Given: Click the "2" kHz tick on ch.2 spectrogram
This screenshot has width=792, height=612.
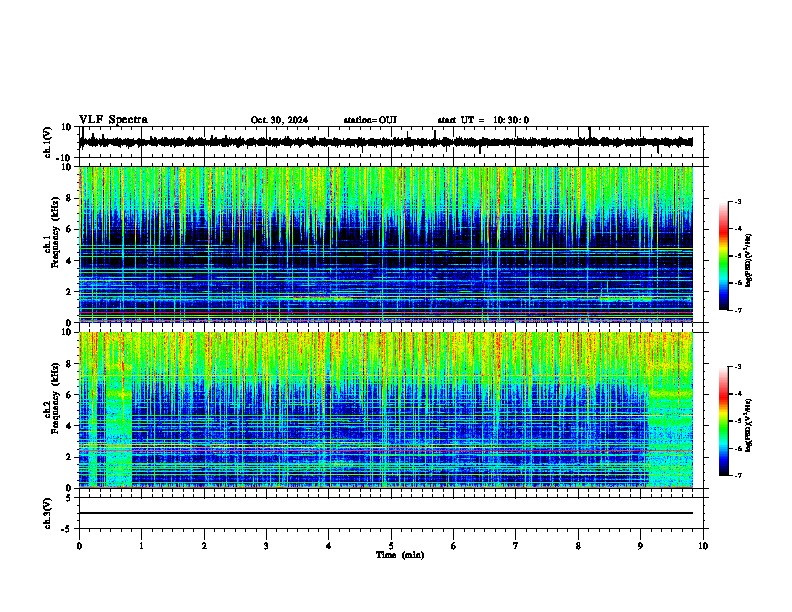Looking at the screenshot, I should click(x=69, y=457).
